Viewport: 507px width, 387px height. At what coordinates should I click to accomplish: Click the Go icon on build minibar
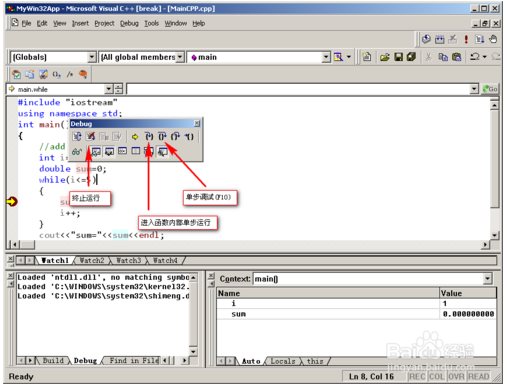click(480, 39)
